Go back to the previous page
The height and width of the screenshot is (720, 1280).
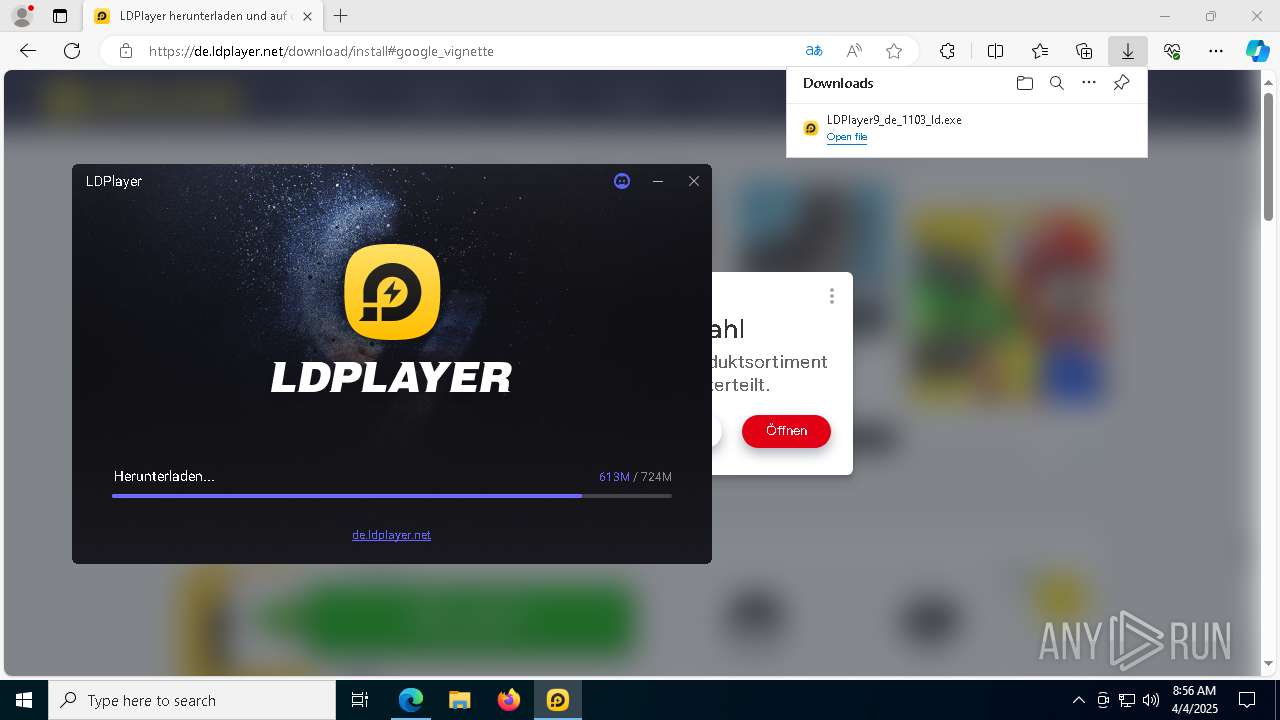(x=28, y=51)
